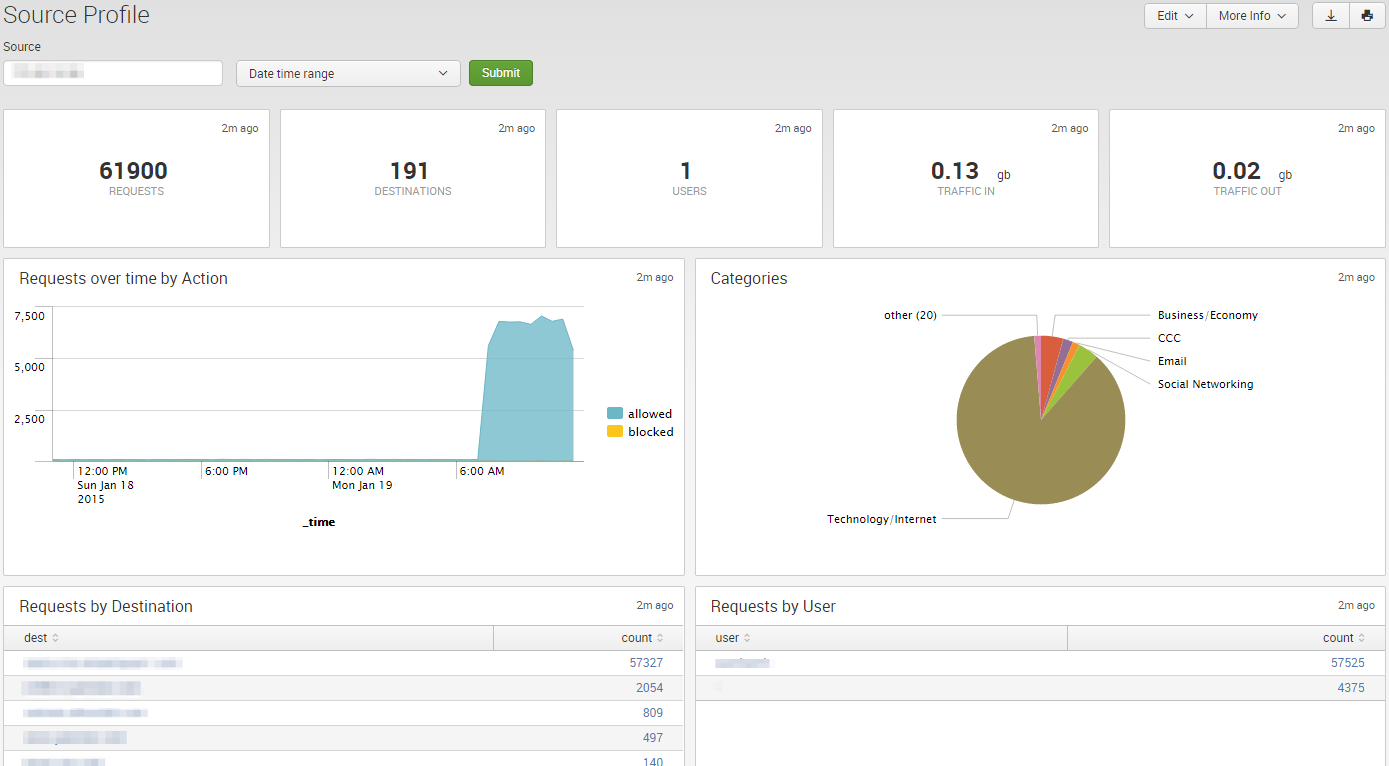Click destination count 809

(653, 713)
